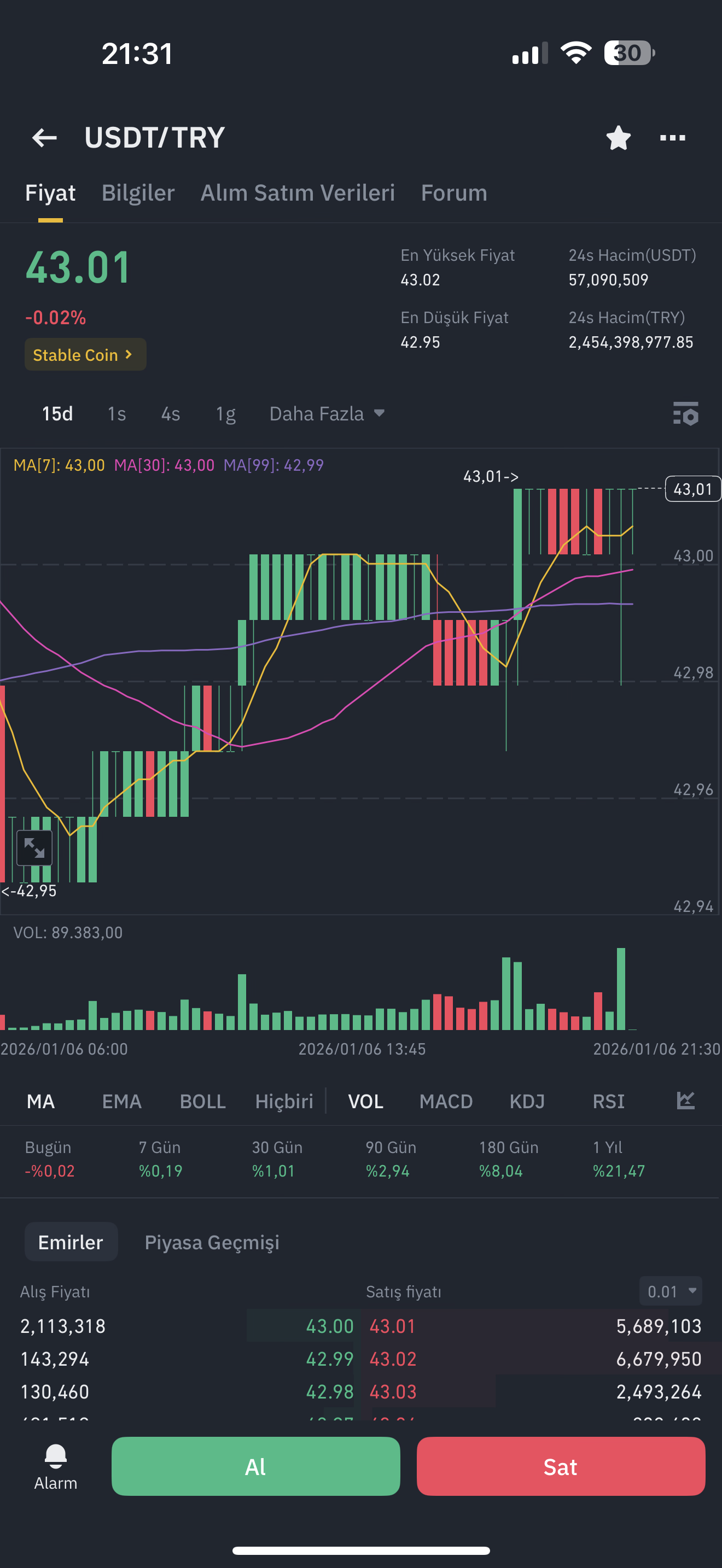Open chart settings icon

coord(685,414)
